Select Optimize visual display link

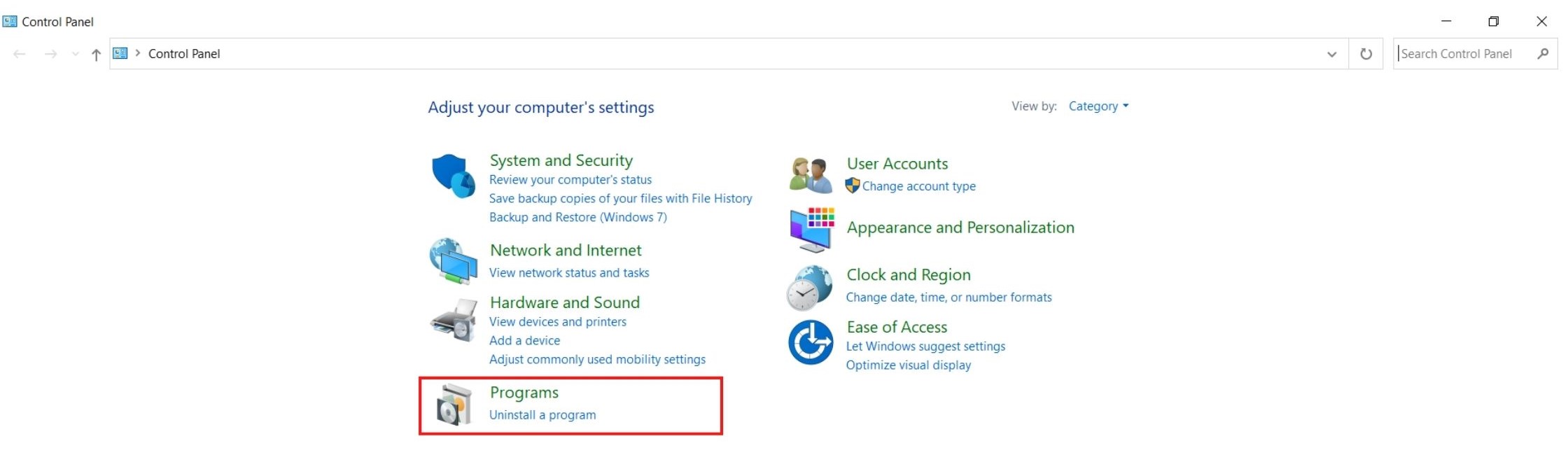908,365
